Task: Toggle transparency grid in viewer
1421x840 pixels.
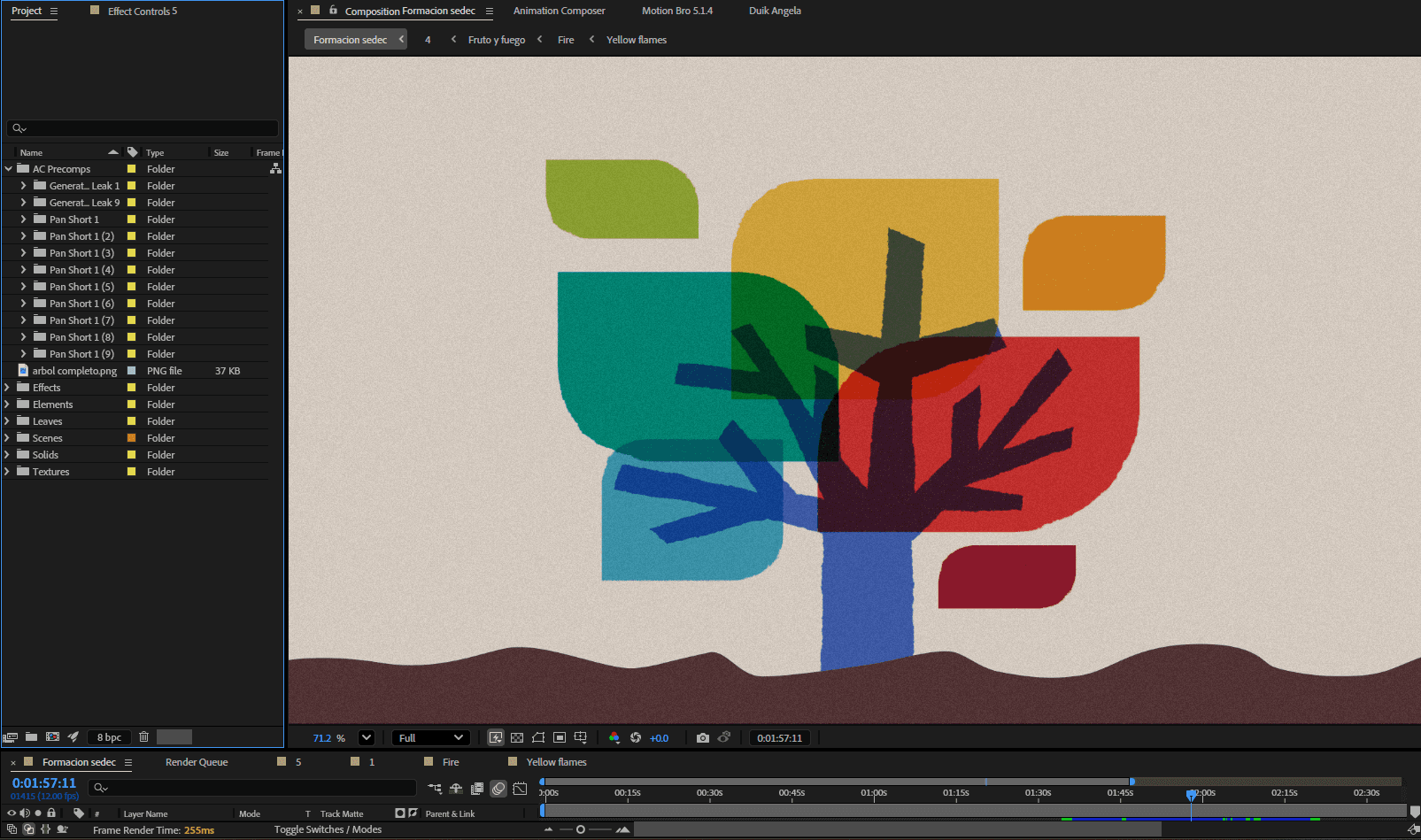Action: pyautogui.click(x=517, y=737)
